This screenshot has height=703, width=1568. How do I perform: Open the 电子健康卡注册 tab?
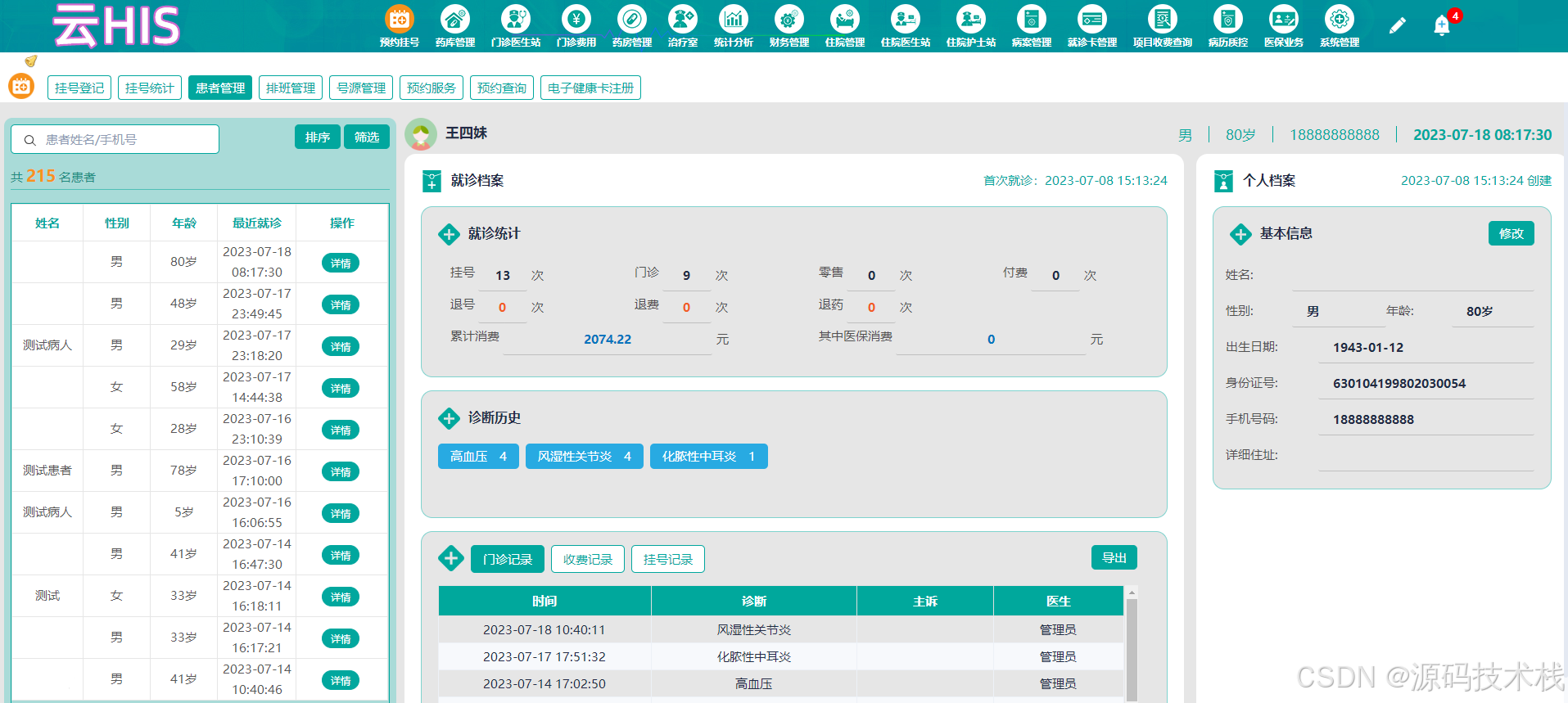pyautogui.click(x=590, y=88)
